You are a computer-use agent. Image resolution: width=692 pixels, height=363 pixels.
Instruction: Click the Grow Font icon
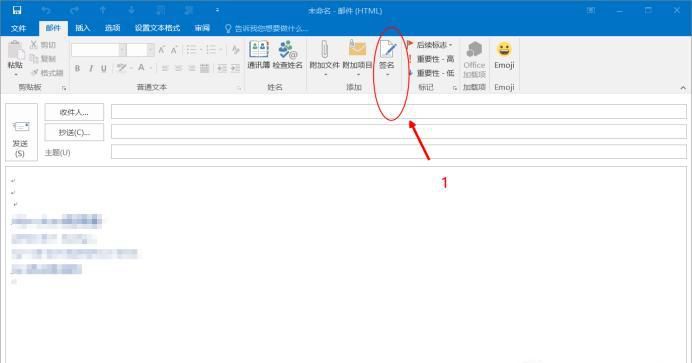pyautogui.click(x=162, y=50)
